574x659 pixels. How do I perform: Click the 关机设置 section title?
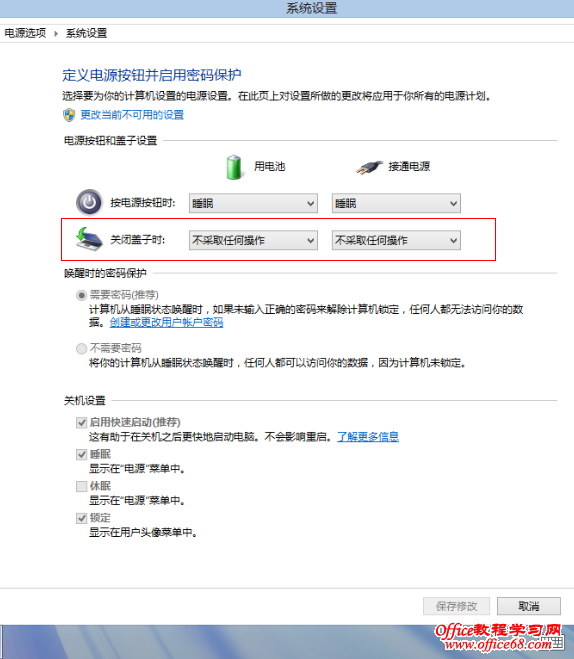[84, 401]
